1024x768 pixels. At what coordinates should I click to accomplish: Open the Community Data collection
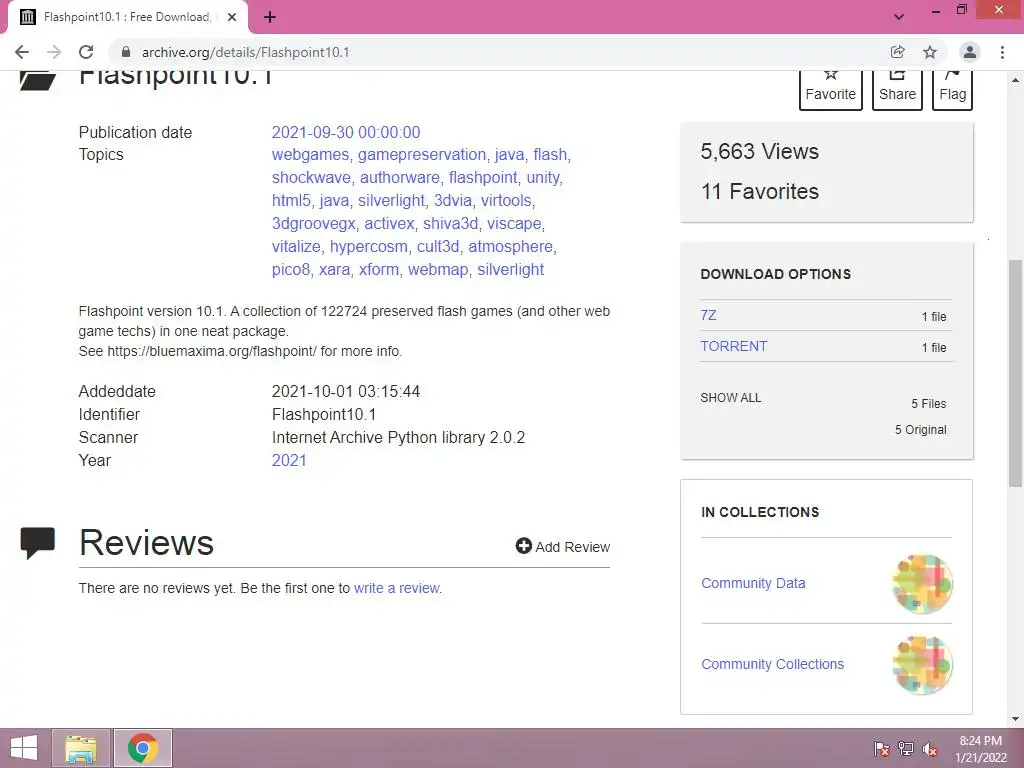pyautogui.click(x=753, y=583)
